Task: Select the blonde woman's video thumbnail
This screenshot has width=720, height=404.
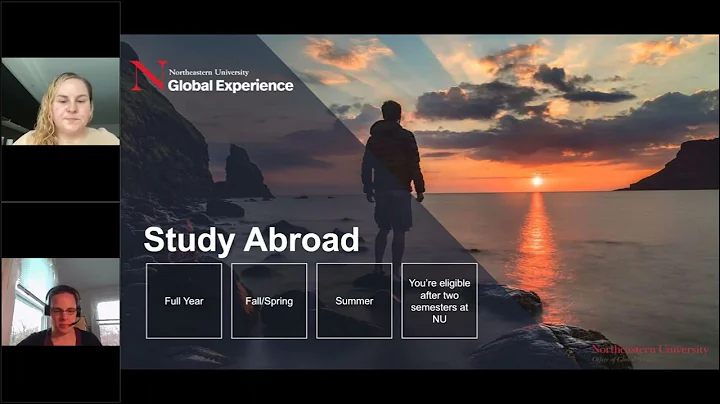Action: (x=61, y=101)
